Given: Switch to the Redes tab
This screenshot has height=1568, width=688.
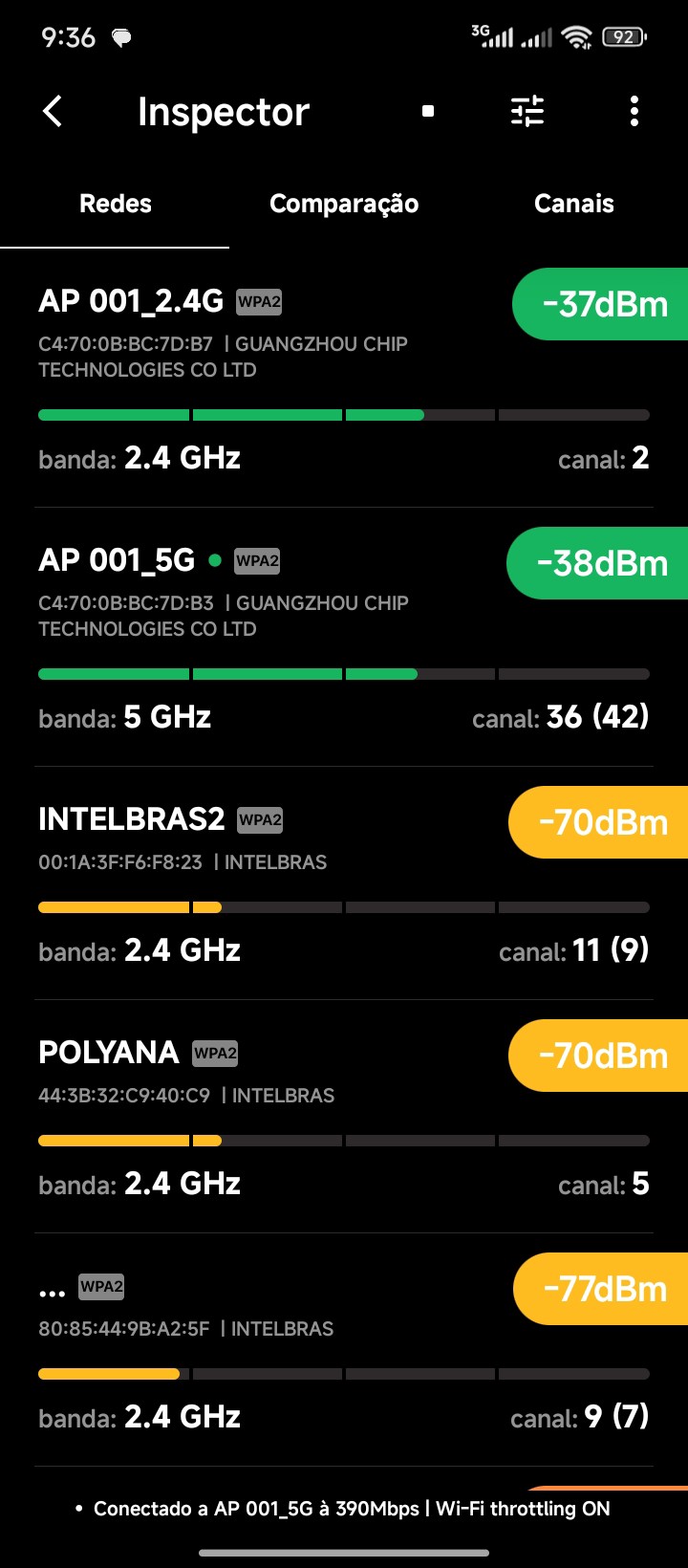Looking at the screenshot, I should (115, 204).
